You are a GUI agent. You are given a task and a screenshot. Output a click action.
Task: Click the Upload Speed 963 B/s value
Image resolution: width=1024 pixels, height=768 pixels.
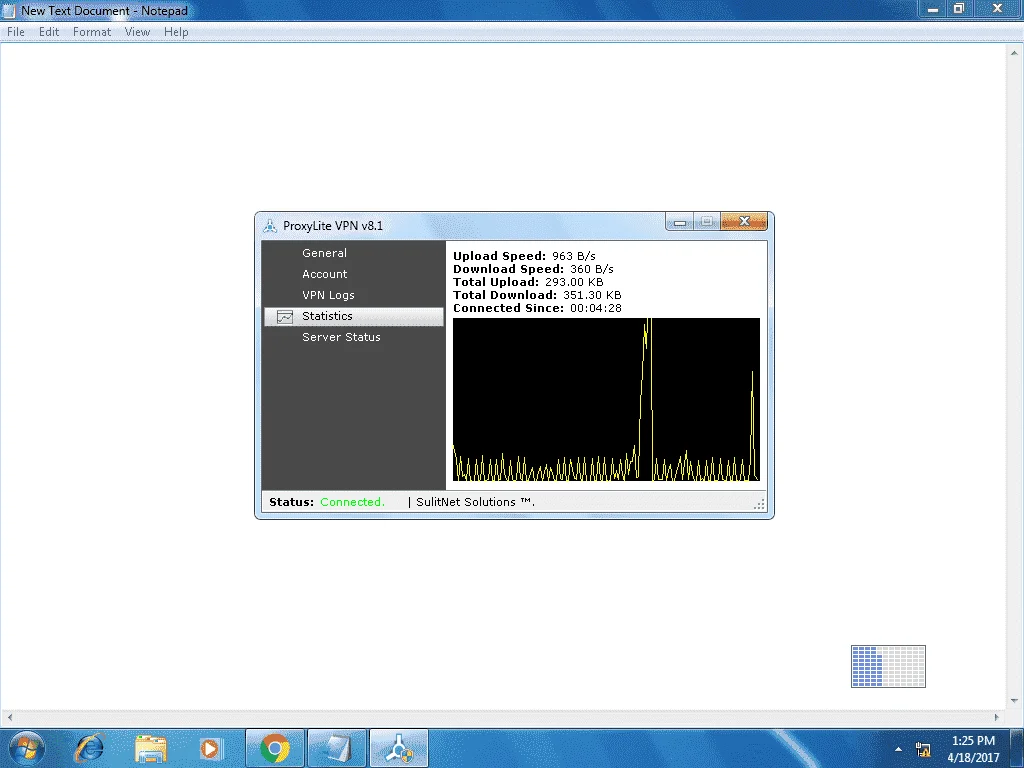coord(573,256)
